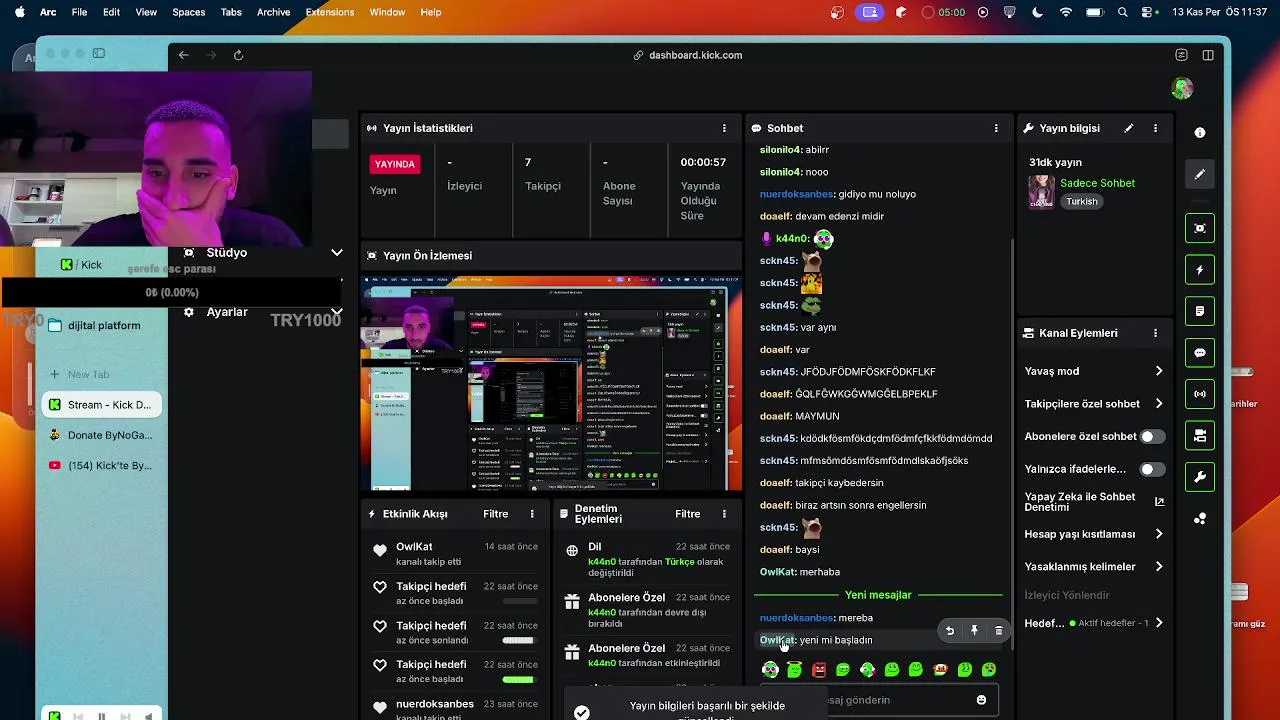The height and width of the screenshot is (720, 1280).
Task: Click the Wi-Fi status icon
Action: click(1065, 12)
